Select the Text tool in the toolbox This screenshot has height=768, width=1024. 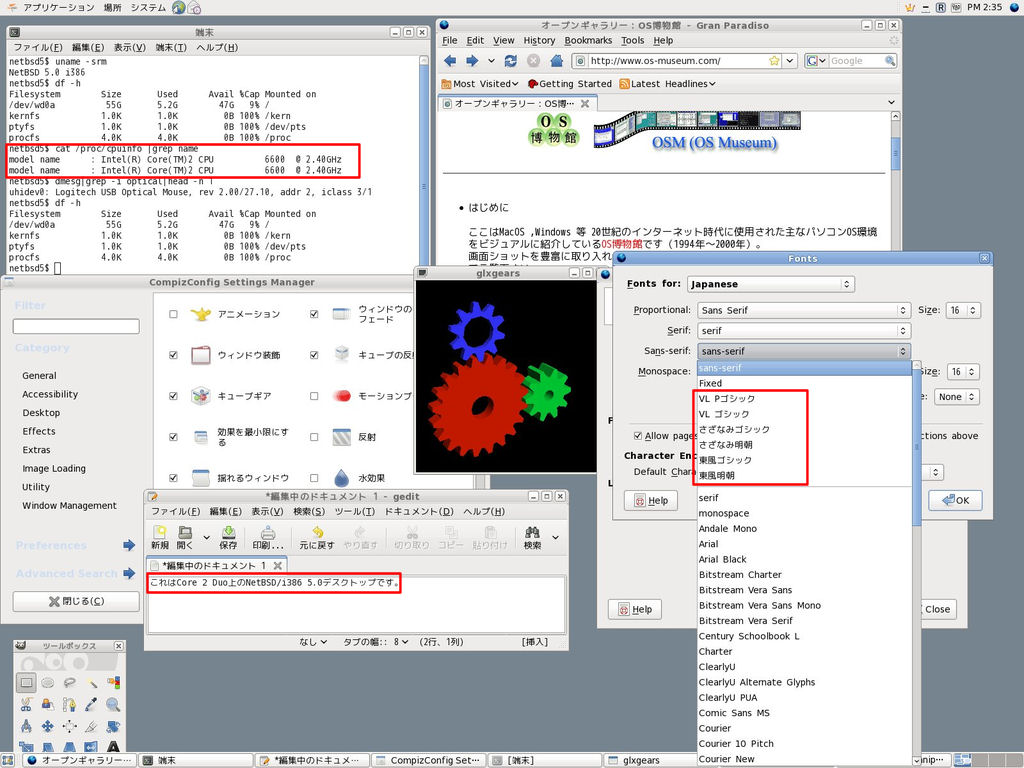pyautogui.click(x=113, y=746)
